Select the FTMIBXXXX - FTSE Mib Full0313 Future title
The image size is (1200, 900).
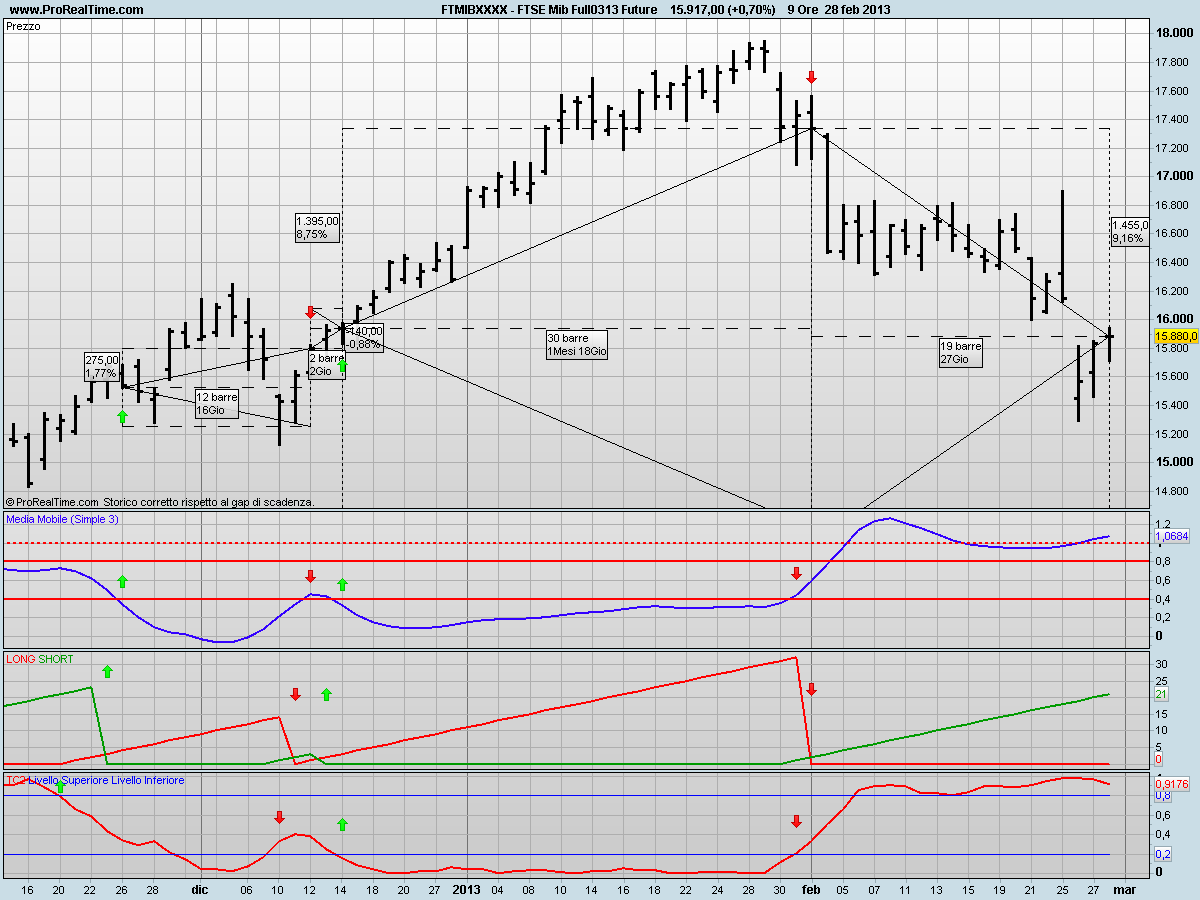(549, 10)
